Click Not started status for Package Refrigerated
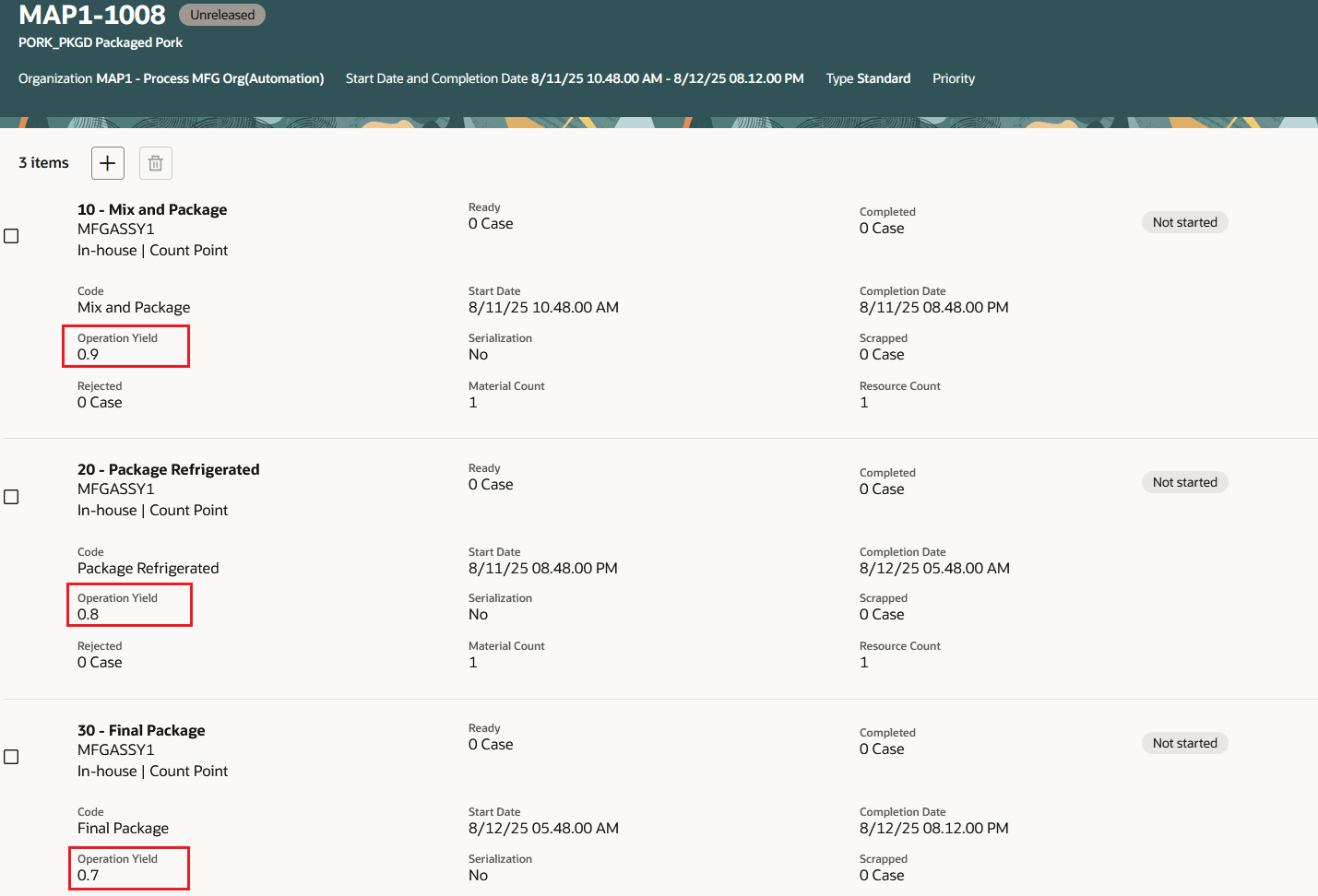 (1185, 482)
